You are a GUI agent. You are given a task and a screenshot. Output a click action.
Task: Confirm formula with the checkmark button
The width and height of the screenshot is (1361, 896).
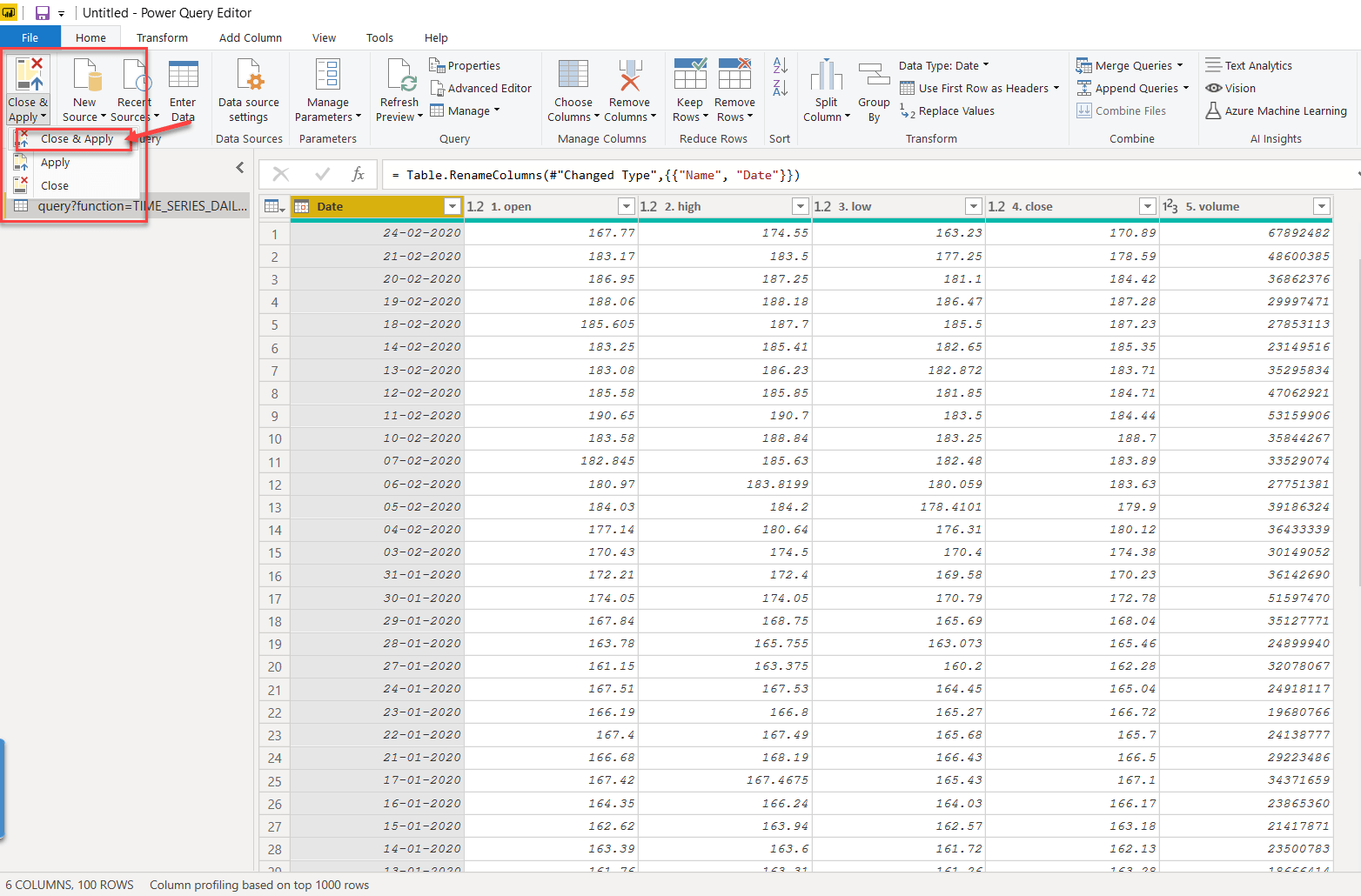(322, 175)
